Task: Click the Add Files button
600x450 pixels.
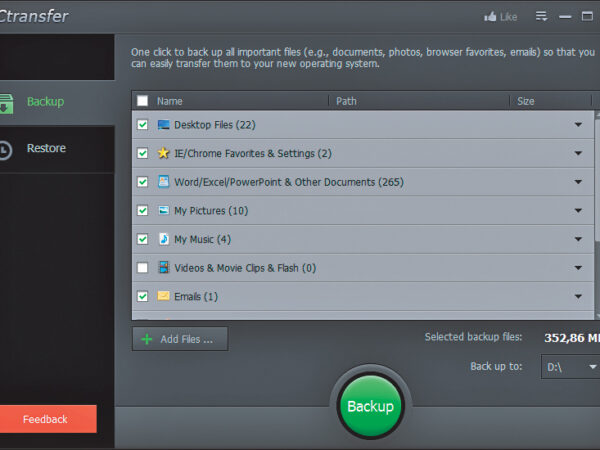Action: pos(180,339)
